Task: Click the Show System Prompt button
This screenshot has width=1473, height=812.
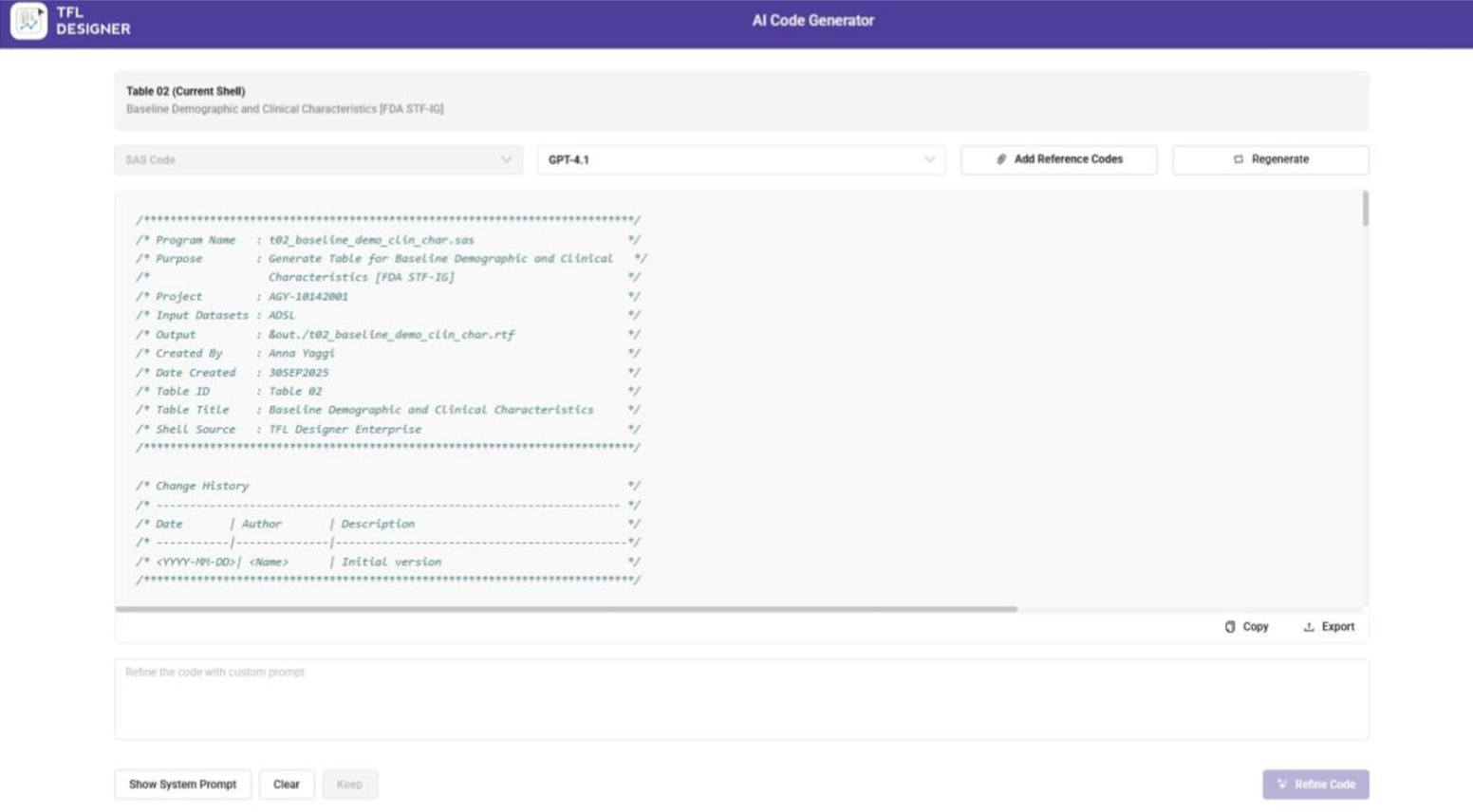Action: [x=181, y=784]
